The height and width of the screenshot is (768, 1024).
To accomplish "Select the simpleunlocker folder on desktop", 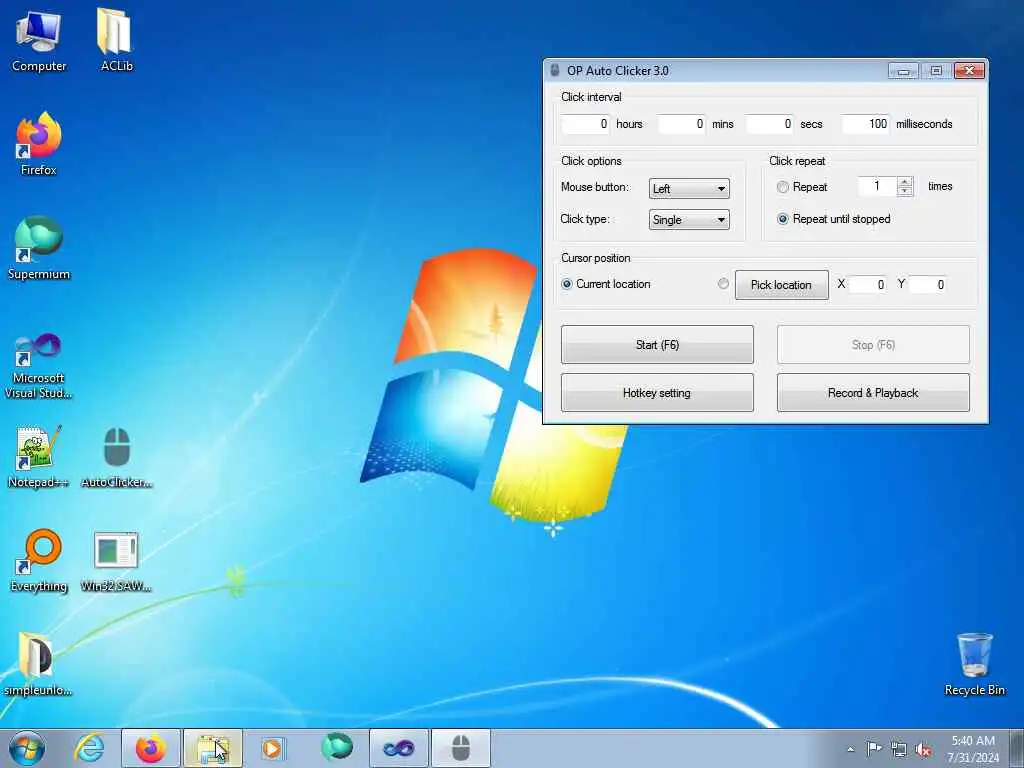I will point(37,664).
